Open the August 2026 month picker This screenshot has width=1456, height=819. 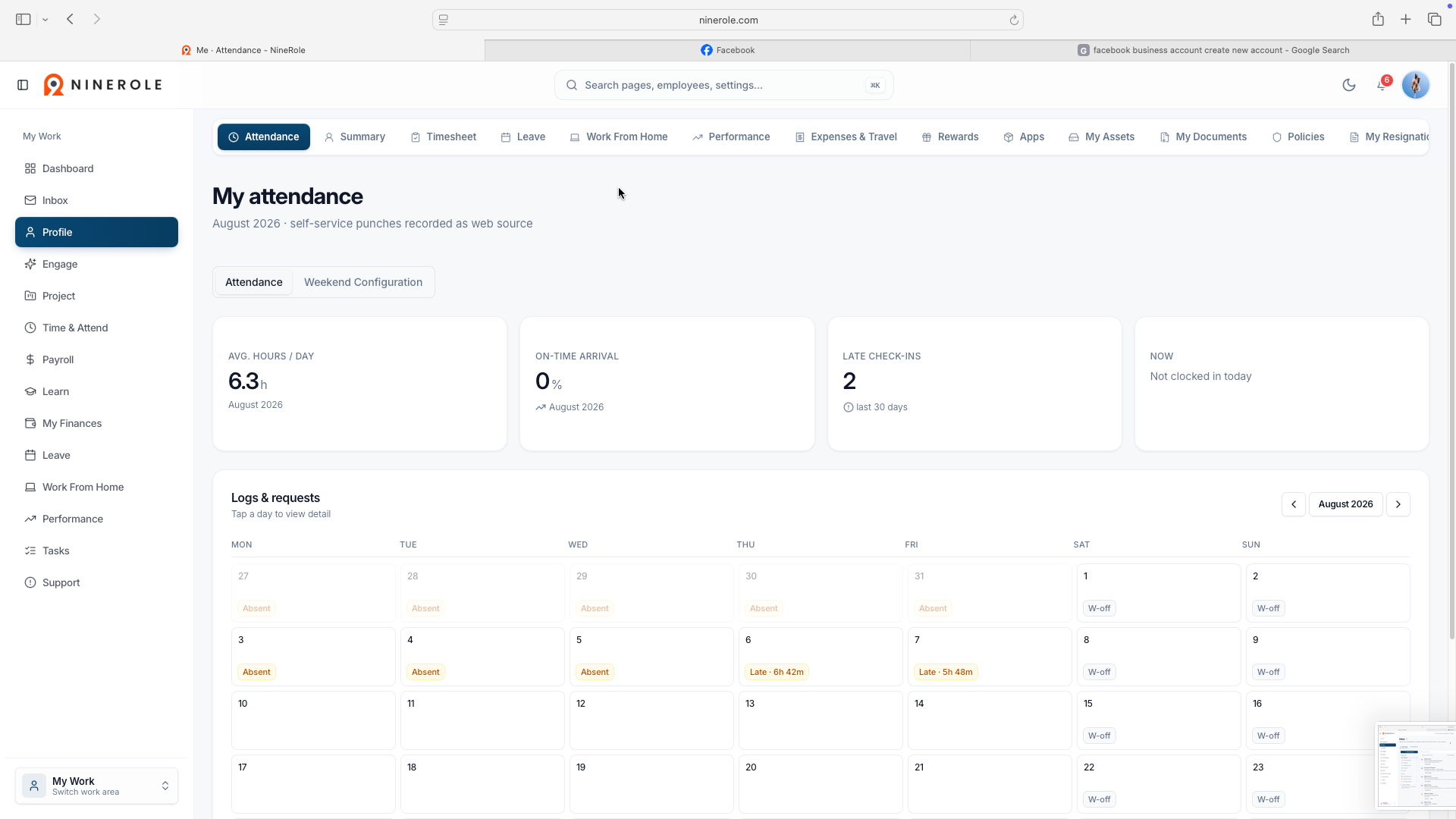tap(1345, 504)
